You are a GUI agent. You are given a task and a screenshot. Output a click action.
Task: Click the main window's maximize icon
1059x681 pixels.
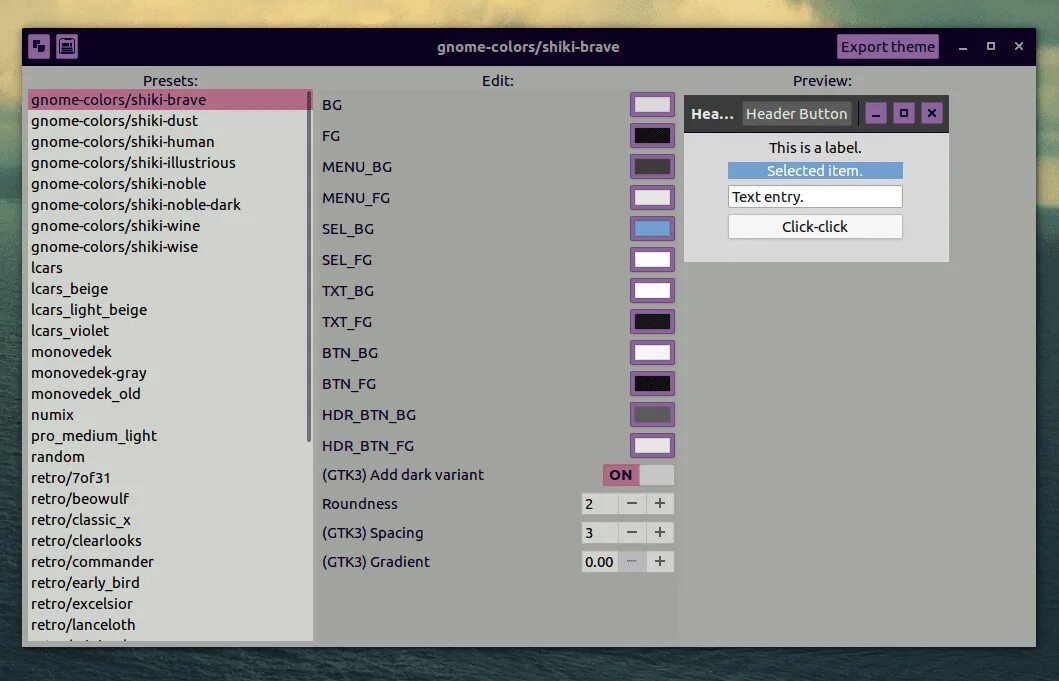click(x=991, y=46)
